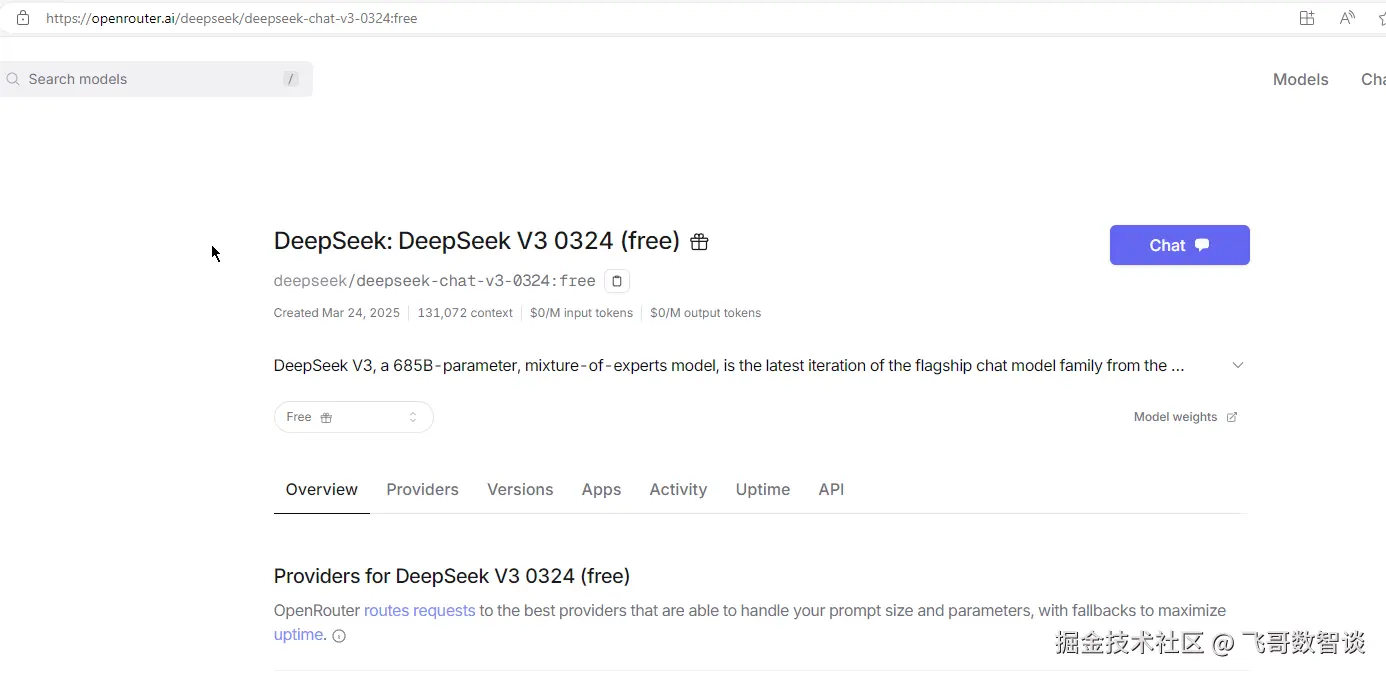Viewport: 1386px width, 677px height.
Task: Click the lock icon in the address bar
Action: point(23,18)
